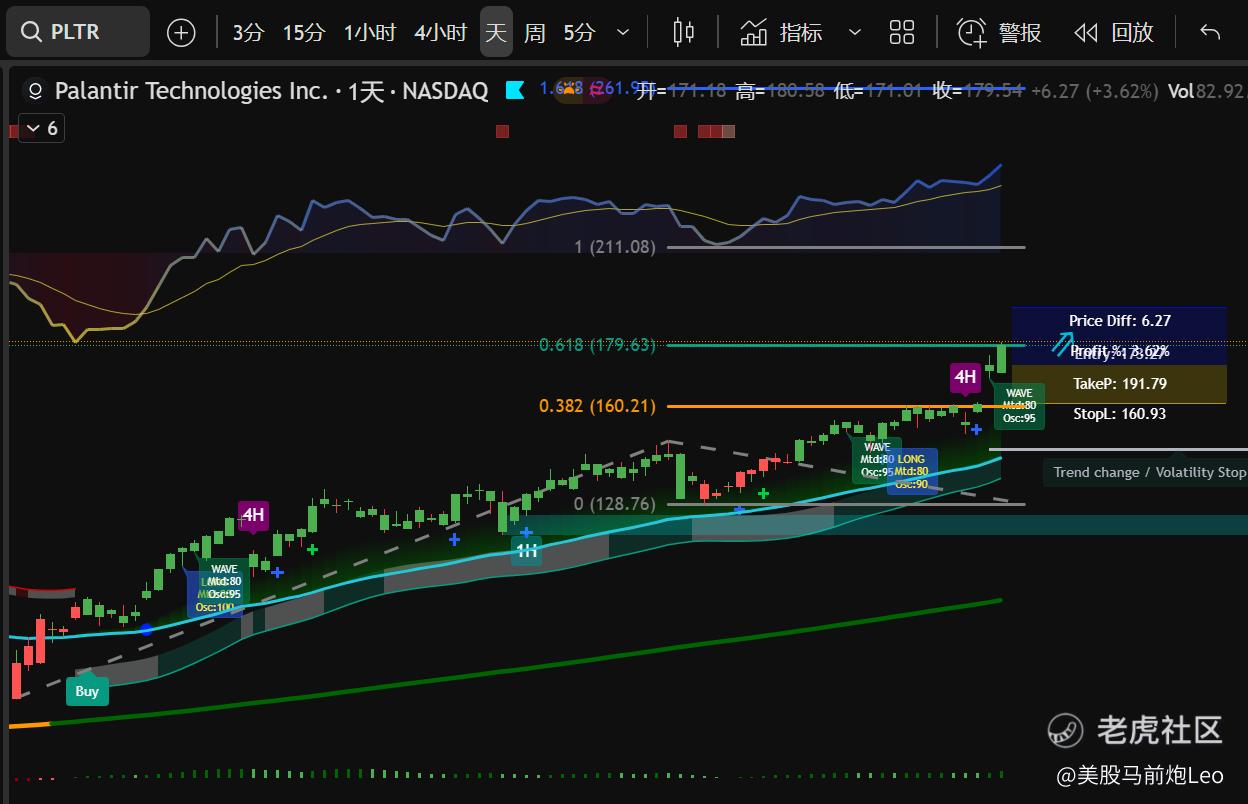Click the Vol volume readout
Viewport: 1248px width, 804px height.
(1208, 91)
